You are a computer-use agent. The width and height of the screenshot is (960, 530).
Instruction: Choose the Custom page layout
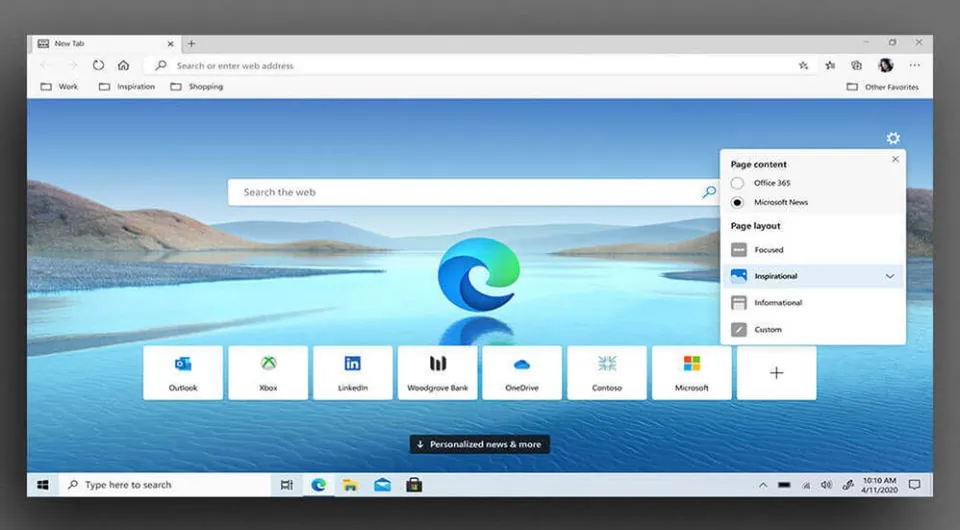click(813, 330)
